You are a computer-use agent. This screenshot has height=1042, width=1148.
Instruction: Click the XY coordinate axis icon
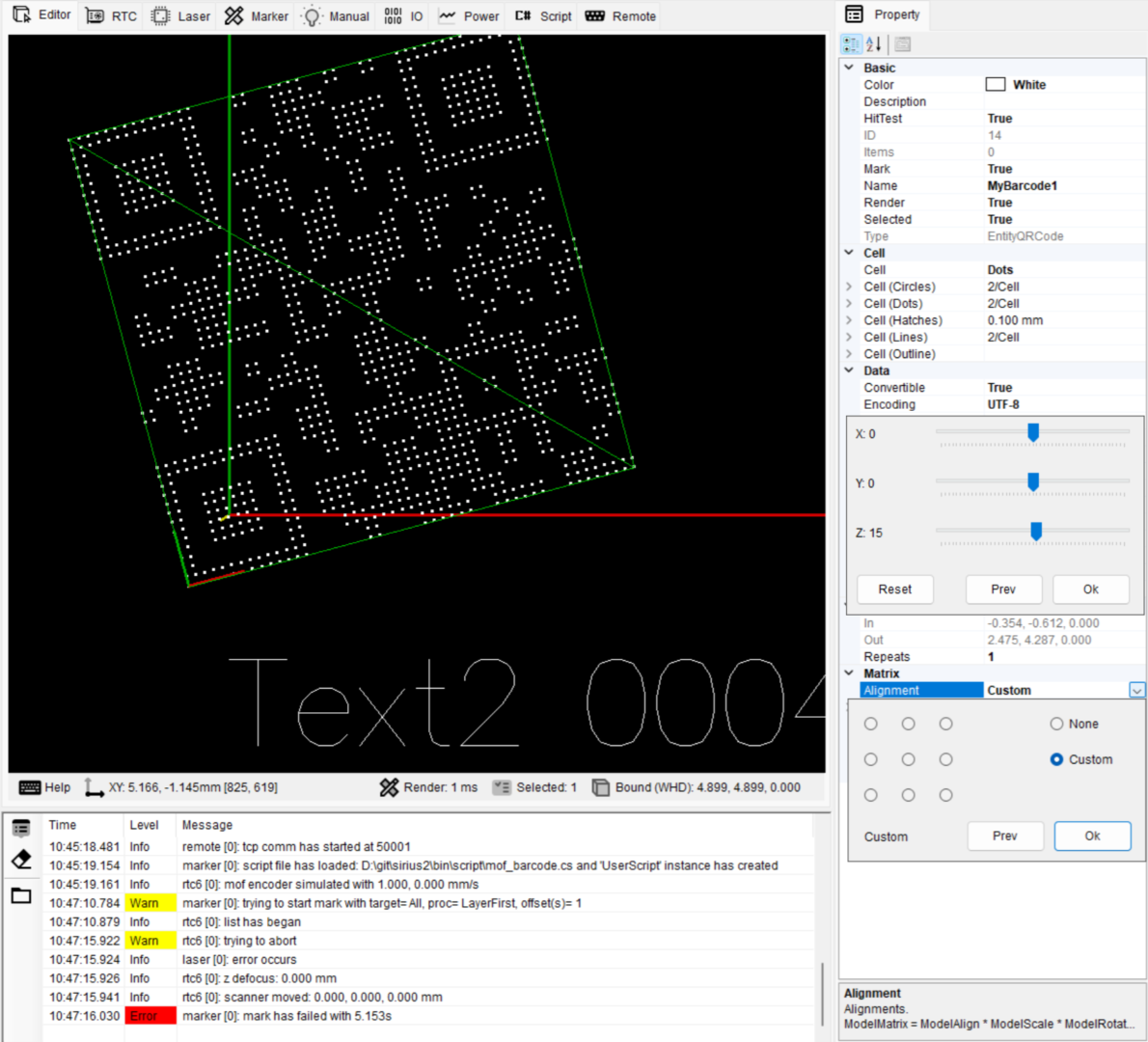[x=94, y=788]
